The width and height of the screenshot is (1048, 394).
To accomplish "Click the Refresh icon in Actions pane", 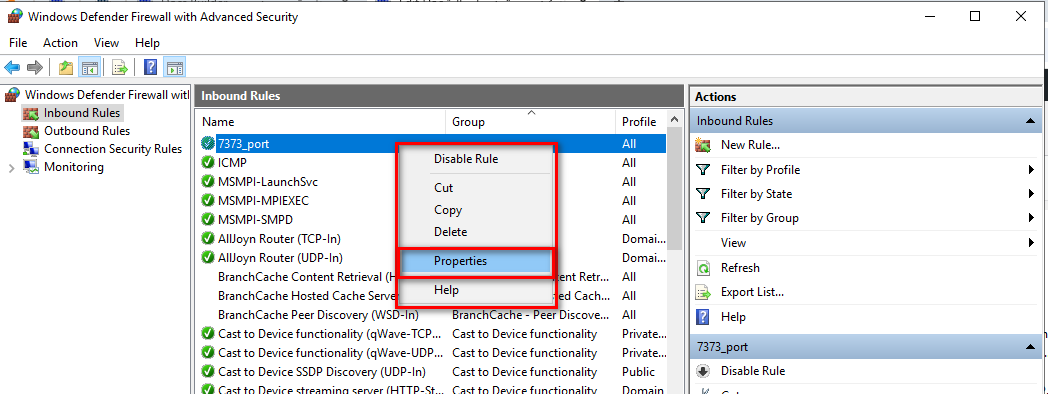I will pos(703,268).
